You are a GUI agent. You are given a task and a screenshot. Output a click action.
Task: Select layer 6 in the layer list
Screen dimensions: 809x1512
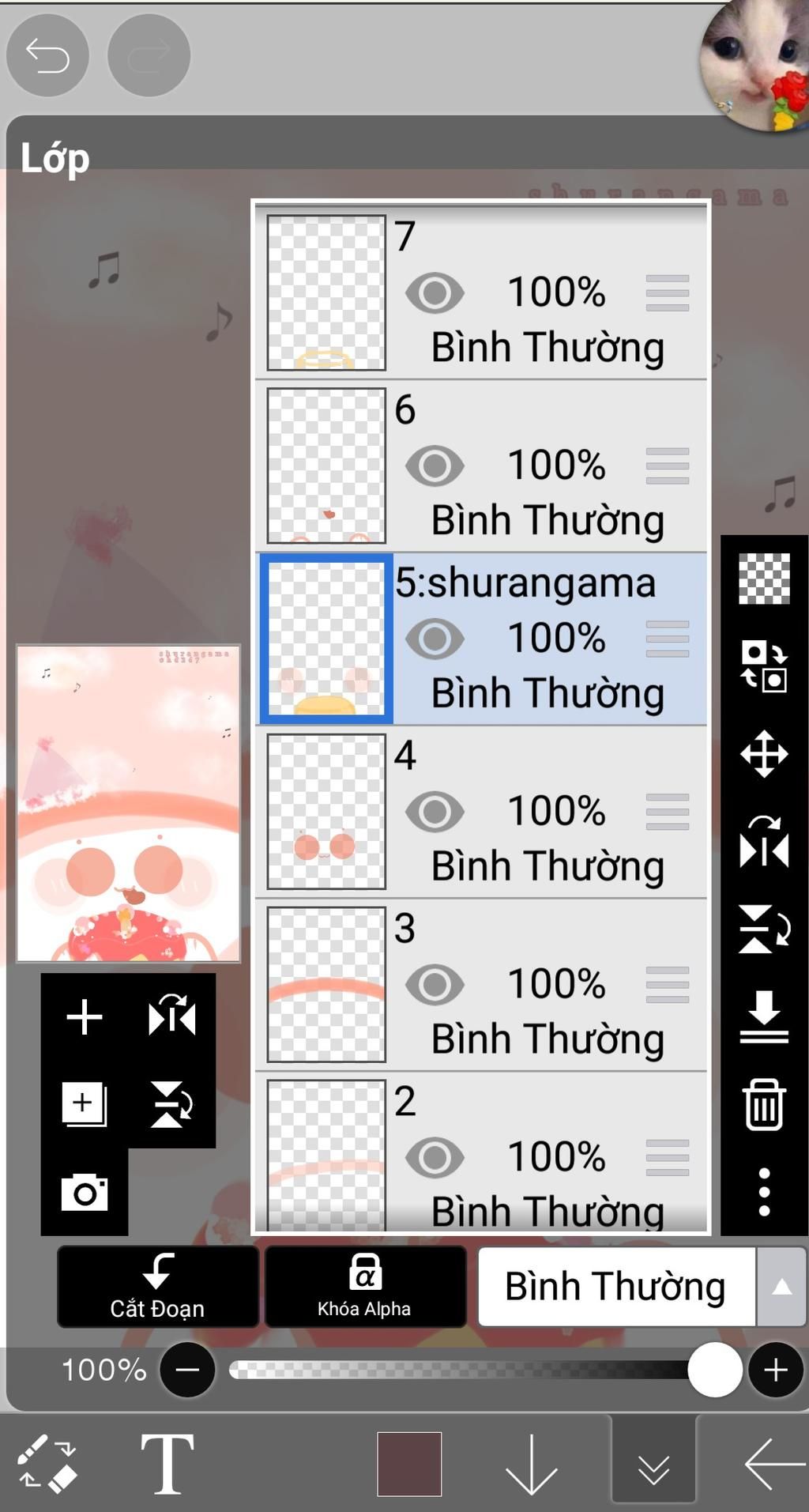[x=481, y=466]
